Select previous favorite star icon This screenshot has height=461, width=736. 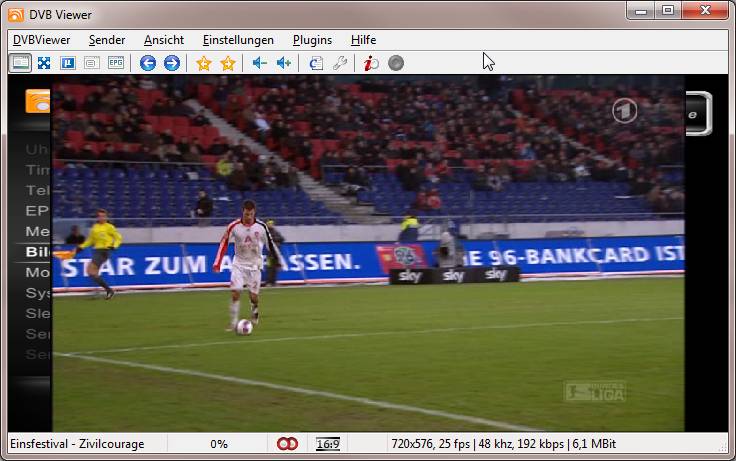point(204,63)
